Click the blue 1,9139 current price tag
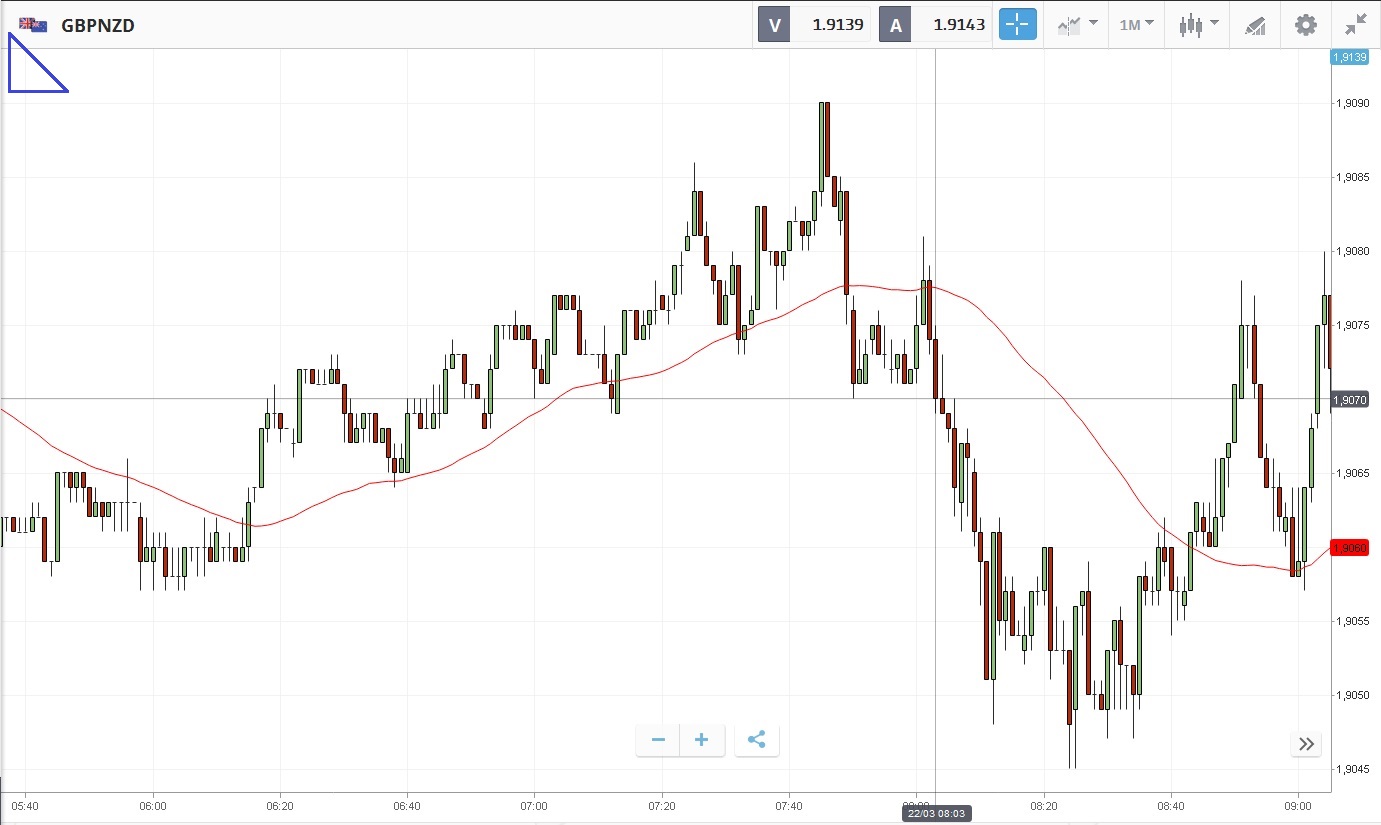1381x825 pixels. pyautogui.click(x=1349, y=57)
